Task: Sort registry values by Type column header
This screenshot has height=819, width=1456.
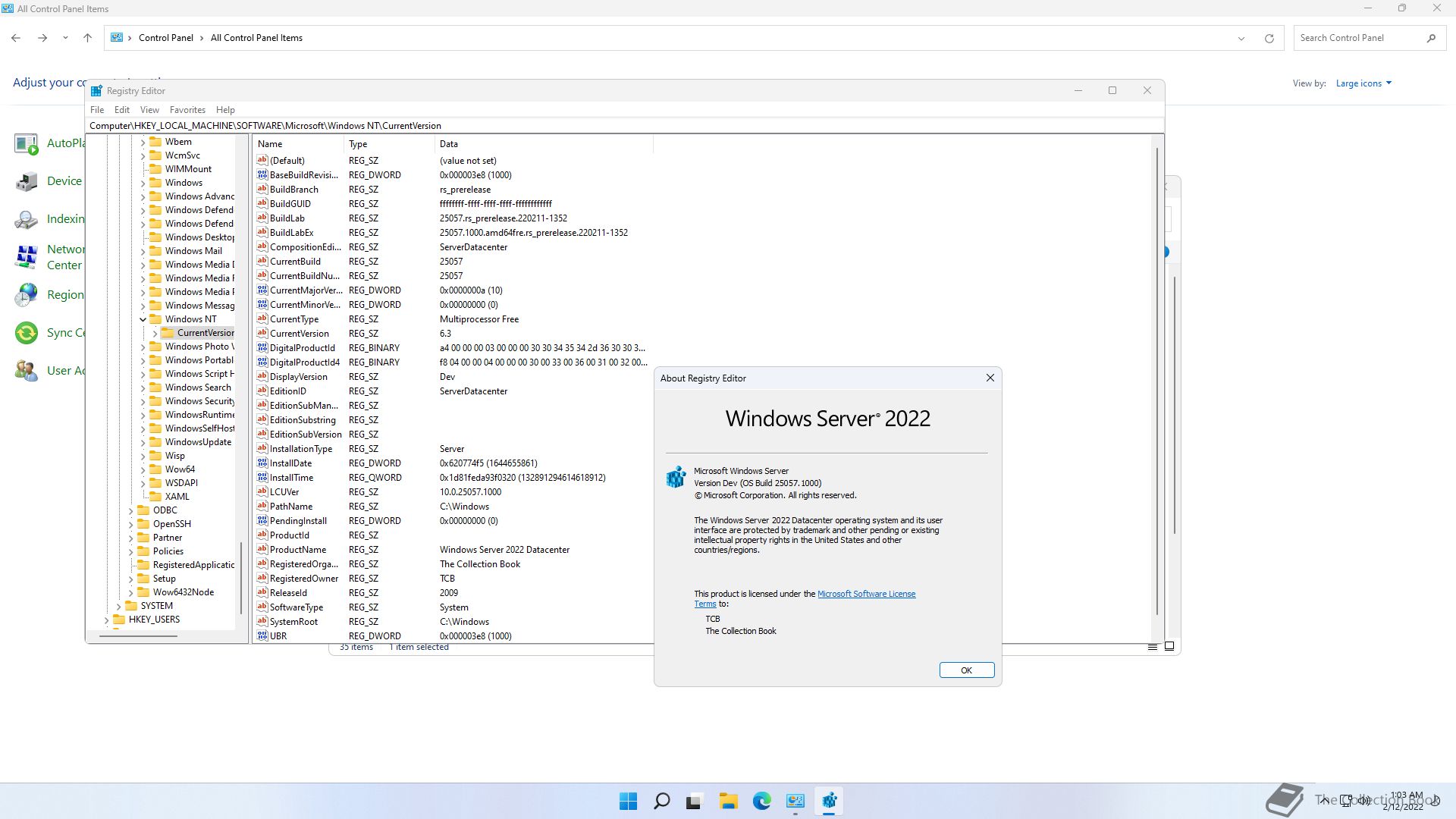Action: 390,144
